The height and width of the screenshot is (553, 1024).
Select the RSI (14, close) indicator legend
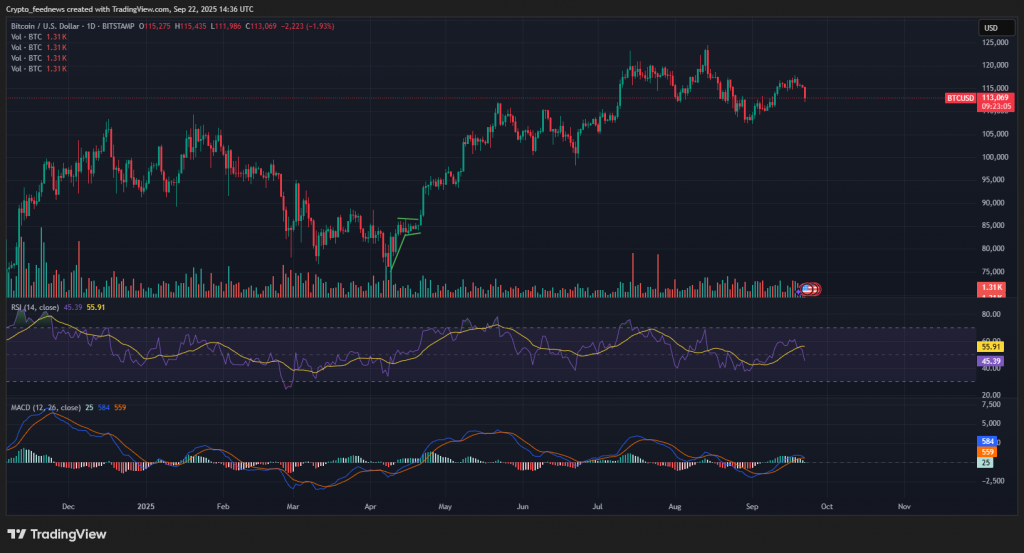(x=33, y=307)
